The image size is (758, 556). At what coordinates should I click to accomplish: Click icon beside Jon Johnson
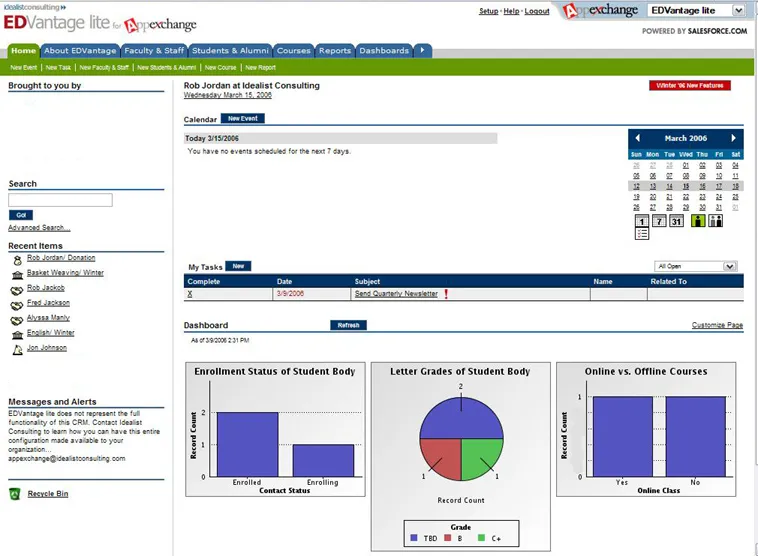[x=17, y=350]
